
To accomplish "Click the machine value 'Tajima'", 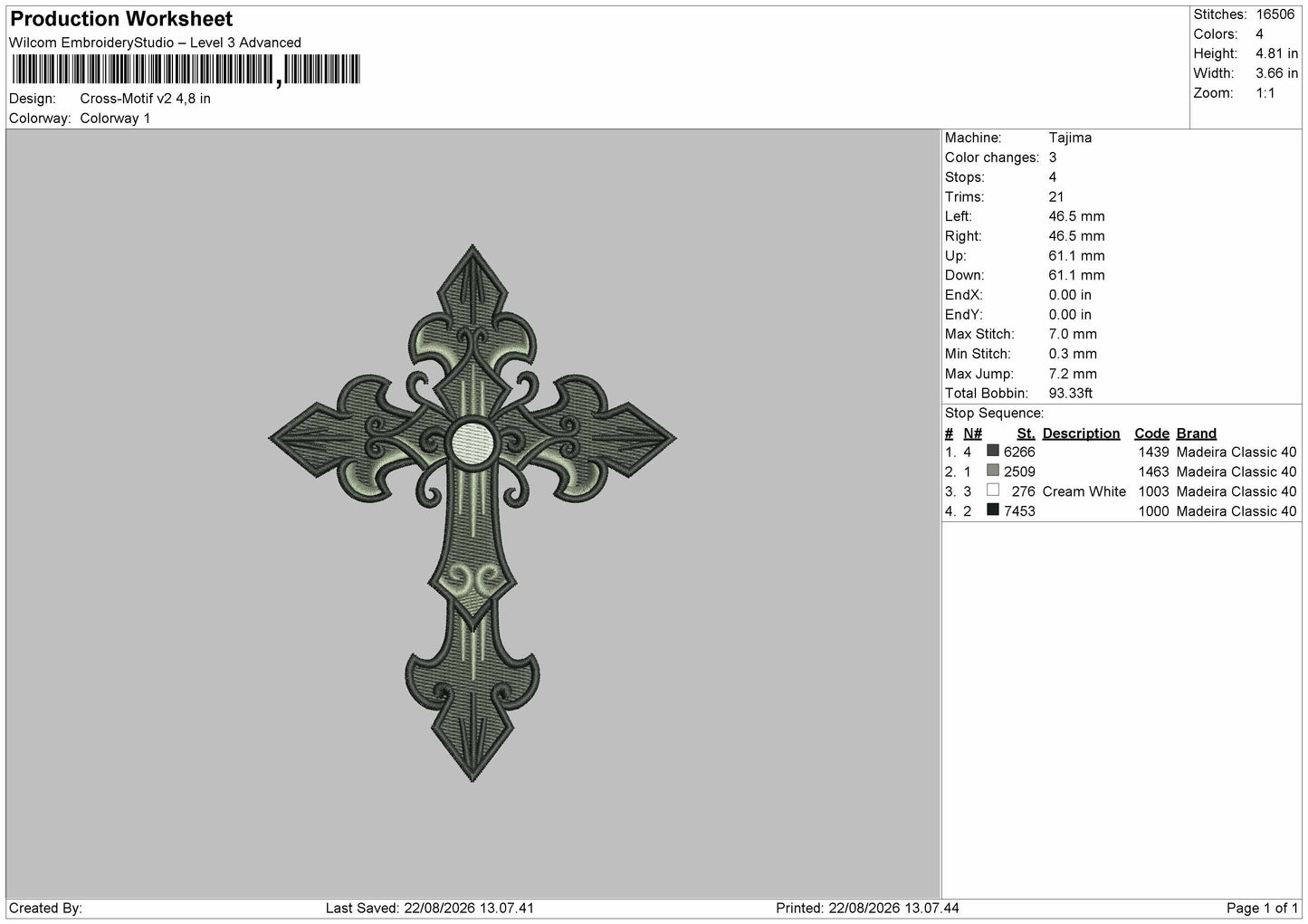I will pos(1070,138).
